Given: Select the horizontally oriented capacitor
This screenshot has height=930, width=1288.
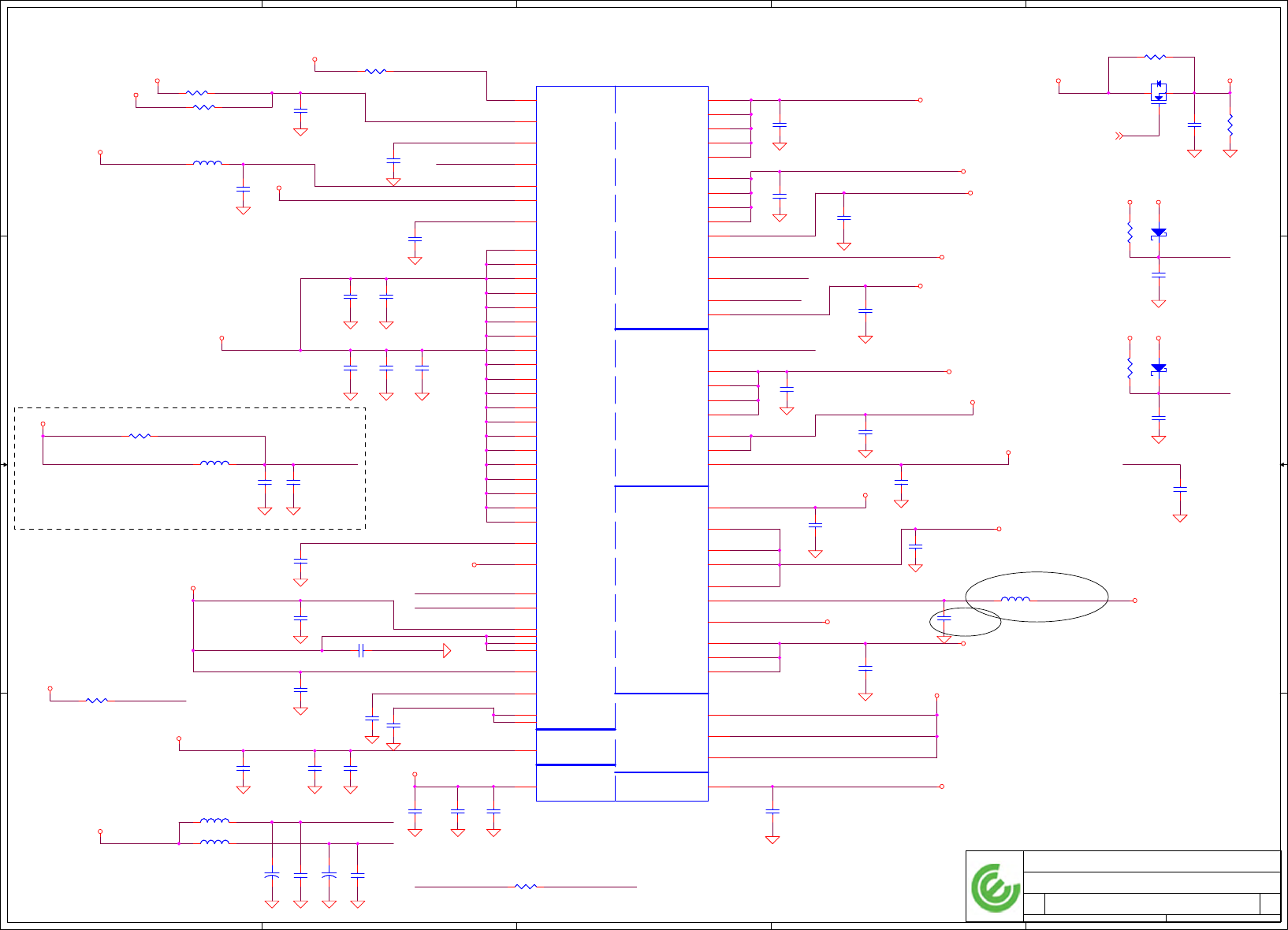Looking at the screenshot, I should pos(361,650).
